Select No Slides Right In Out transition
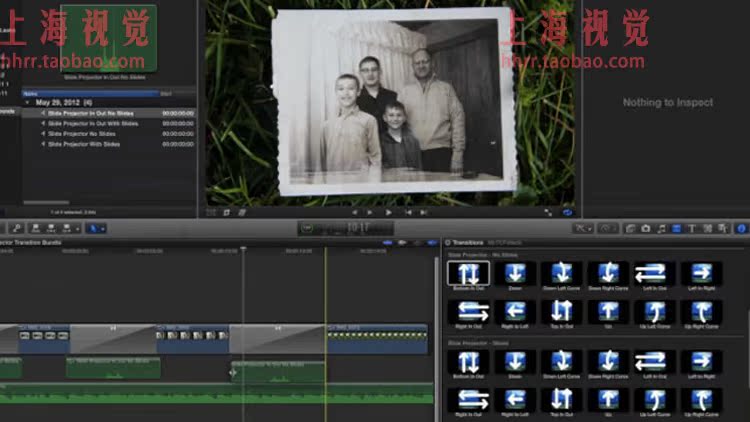750x422 pixels. 468,314
